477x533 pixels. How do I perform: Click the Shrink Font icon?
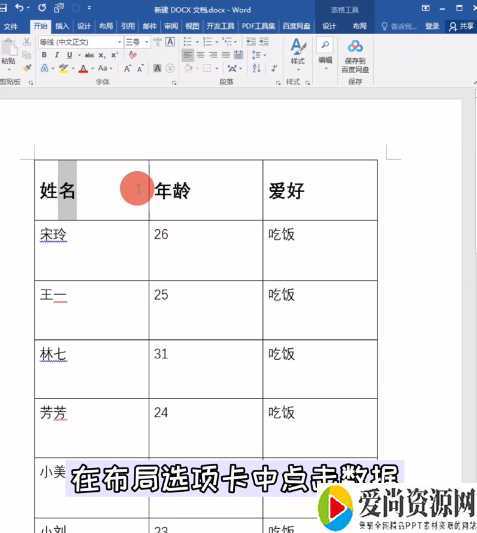[x=140, y=68]
